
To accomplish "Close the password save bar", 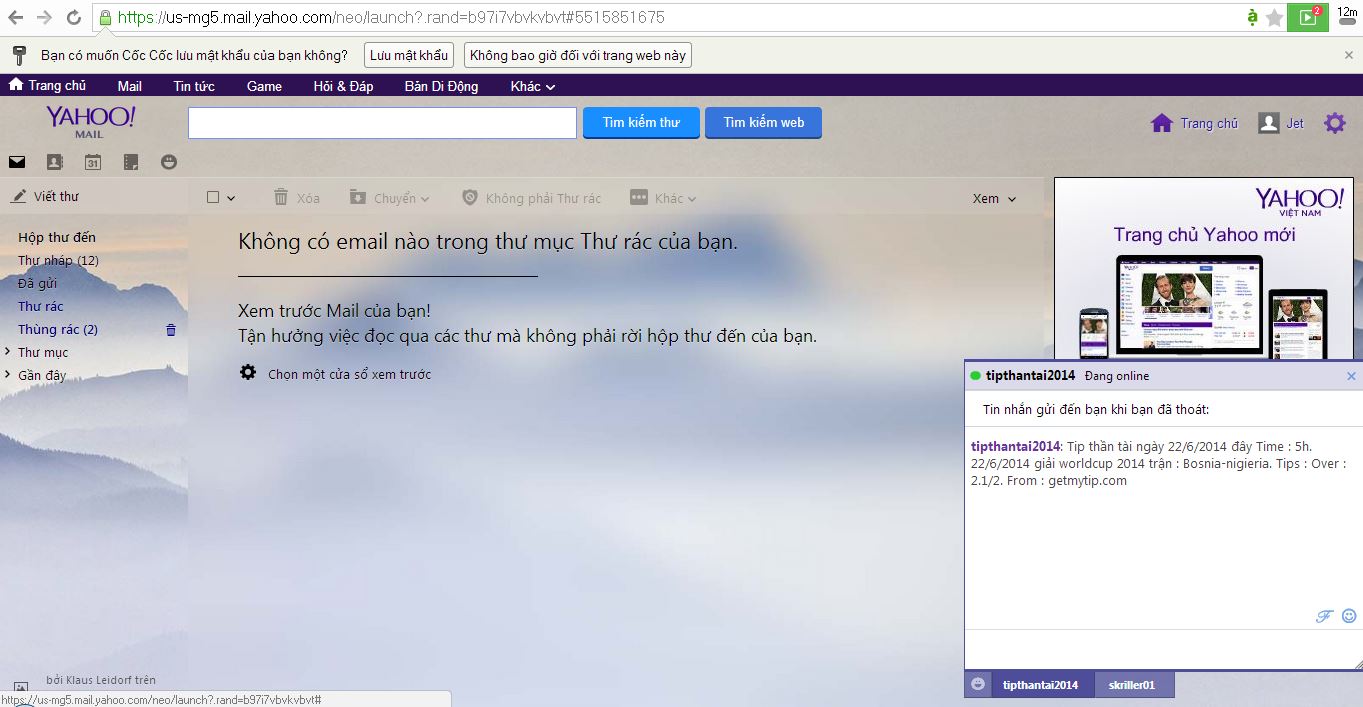I will [x=1349, y=55].
